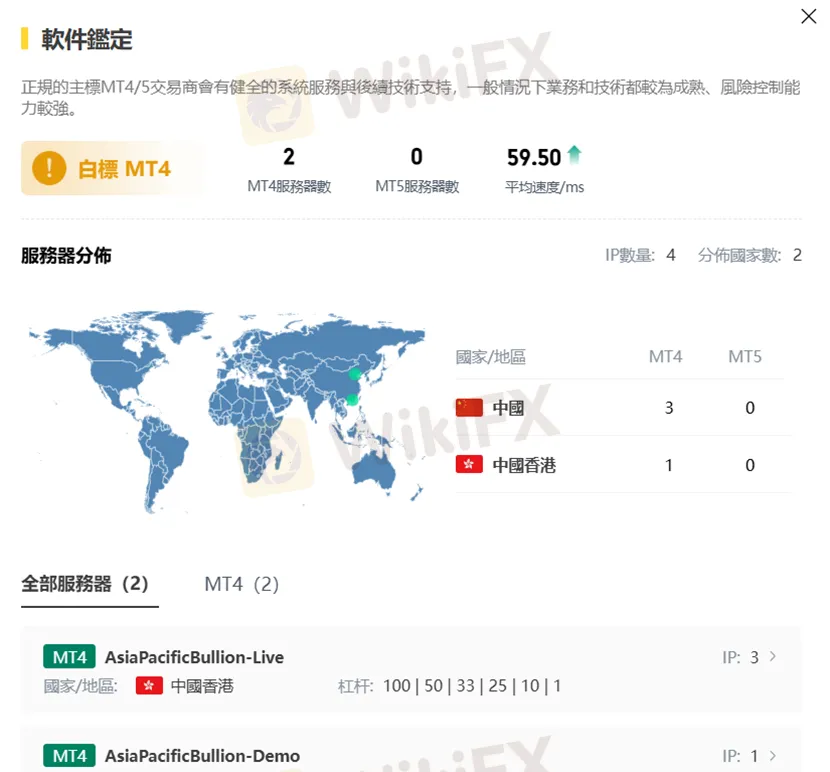Switch to the MT4 (2) tab
The height and width of the screenshot is (772, 830).
tap(241, 585)
